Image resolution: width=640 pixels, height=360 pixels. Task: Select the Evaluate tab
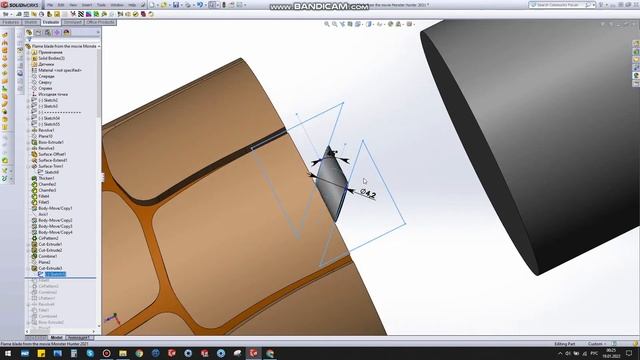[51, 22]
